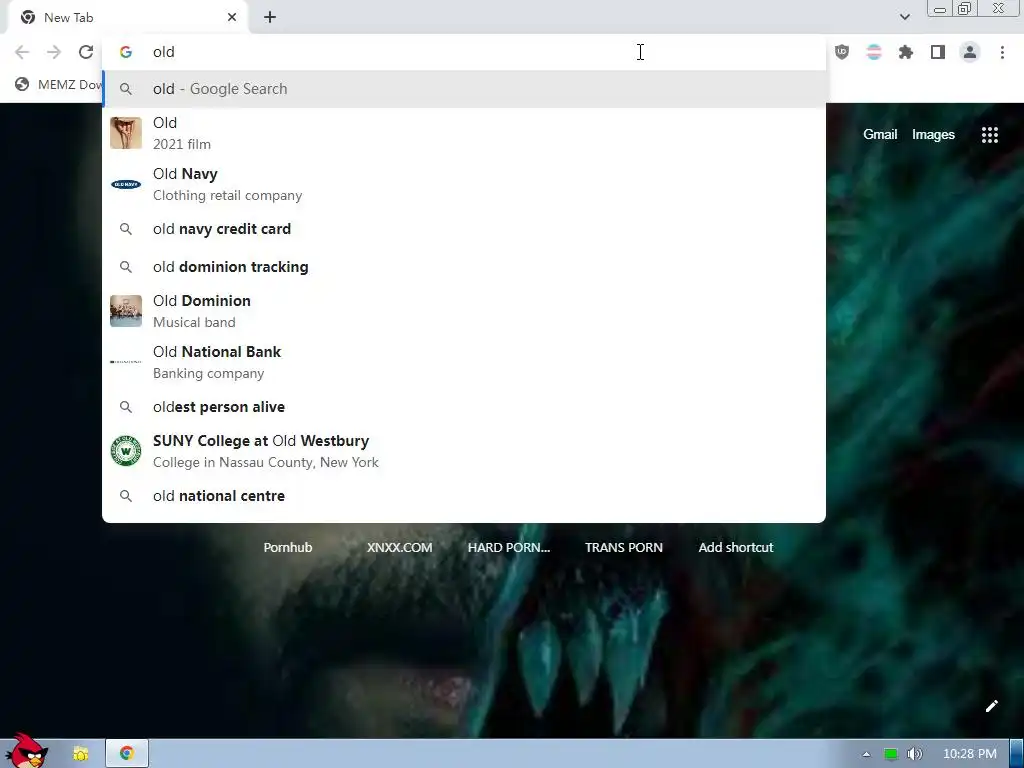
Task: Open the tab search chevron
Action: [904, 17]
